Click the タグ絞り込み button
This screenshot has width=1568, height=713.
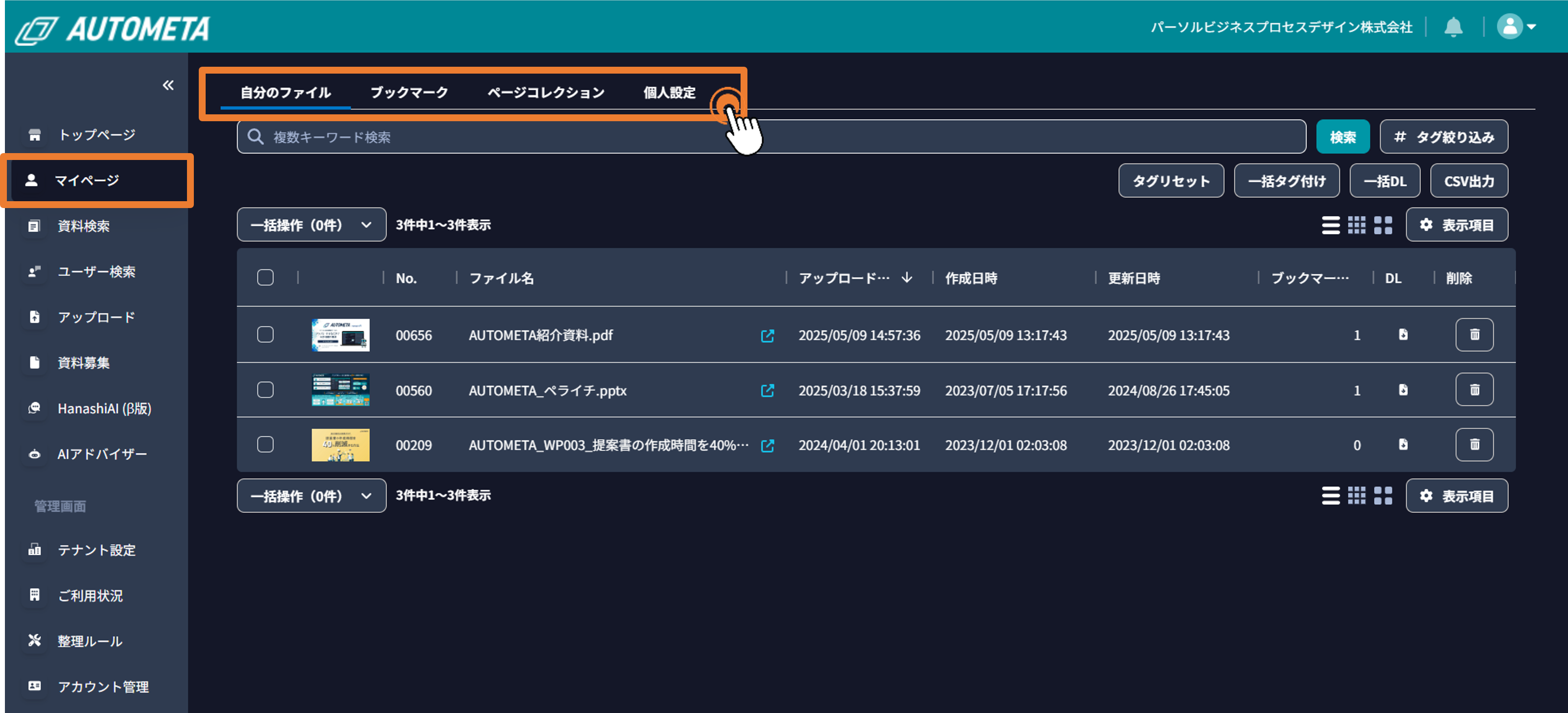coord(1444,137)
